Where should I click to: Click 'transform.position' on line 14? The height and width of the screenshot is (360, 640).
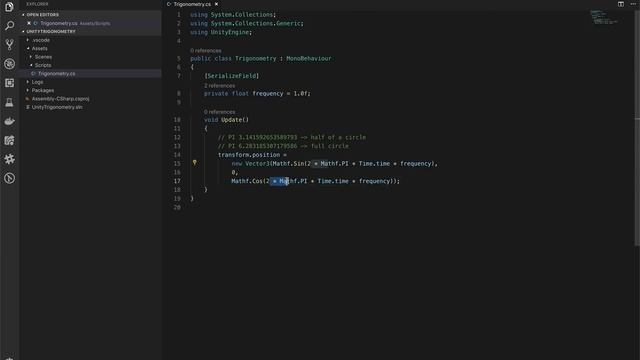point(249,155)
